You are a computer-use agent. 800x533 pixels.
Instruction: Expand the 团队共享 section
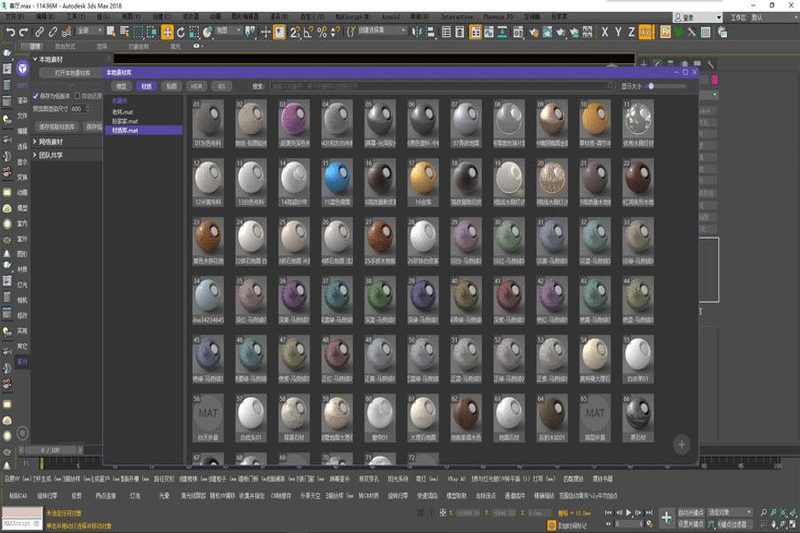50,155
